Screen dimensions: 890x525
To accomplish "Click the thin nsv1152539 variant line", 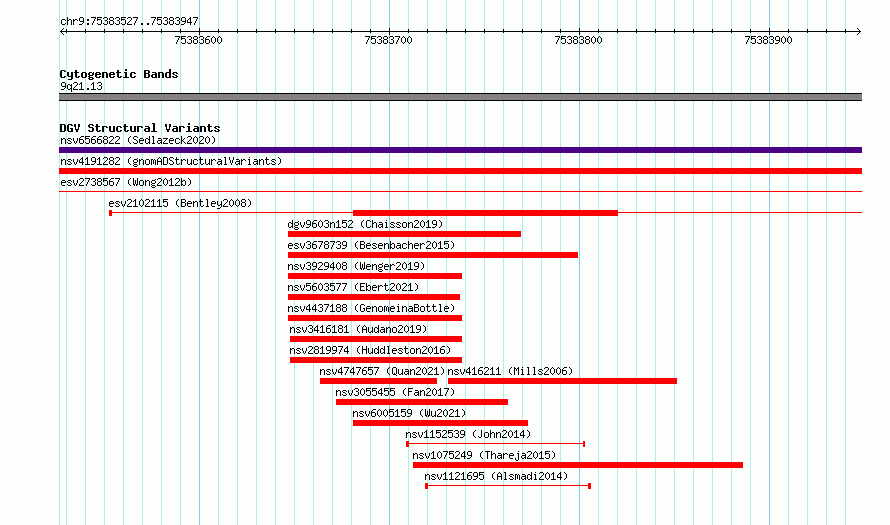I will pyautogui.click(x=496, y=444).
